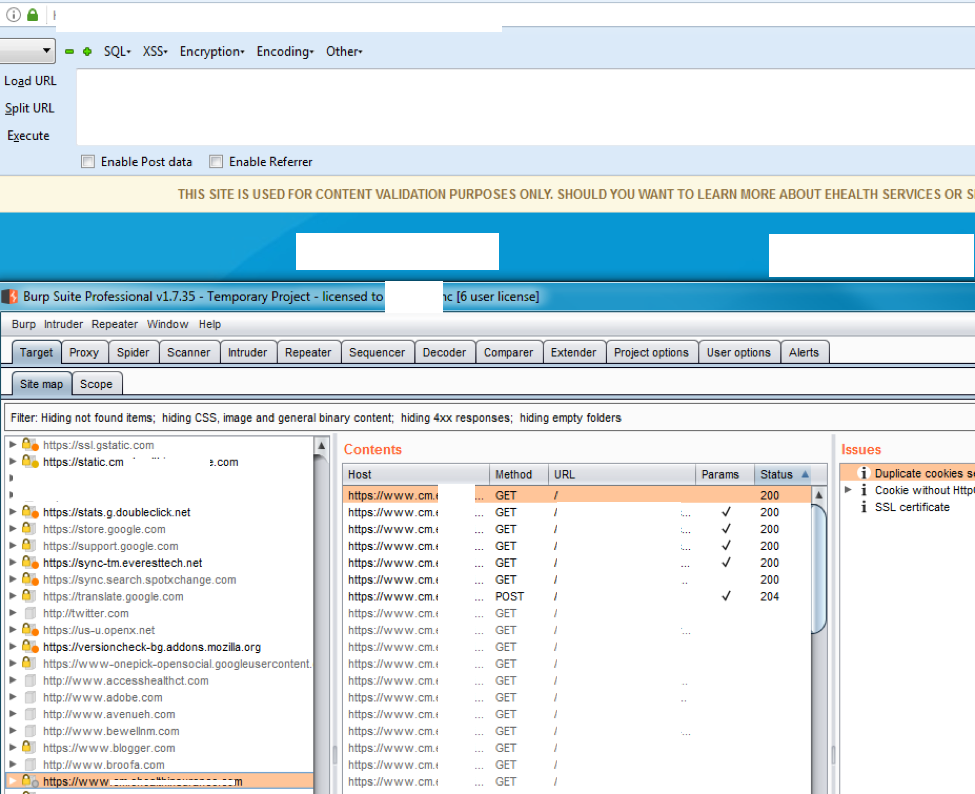Click inside the HackBar URL text area
This screenshot has height=794, width=975.
(x=525, y=107)
